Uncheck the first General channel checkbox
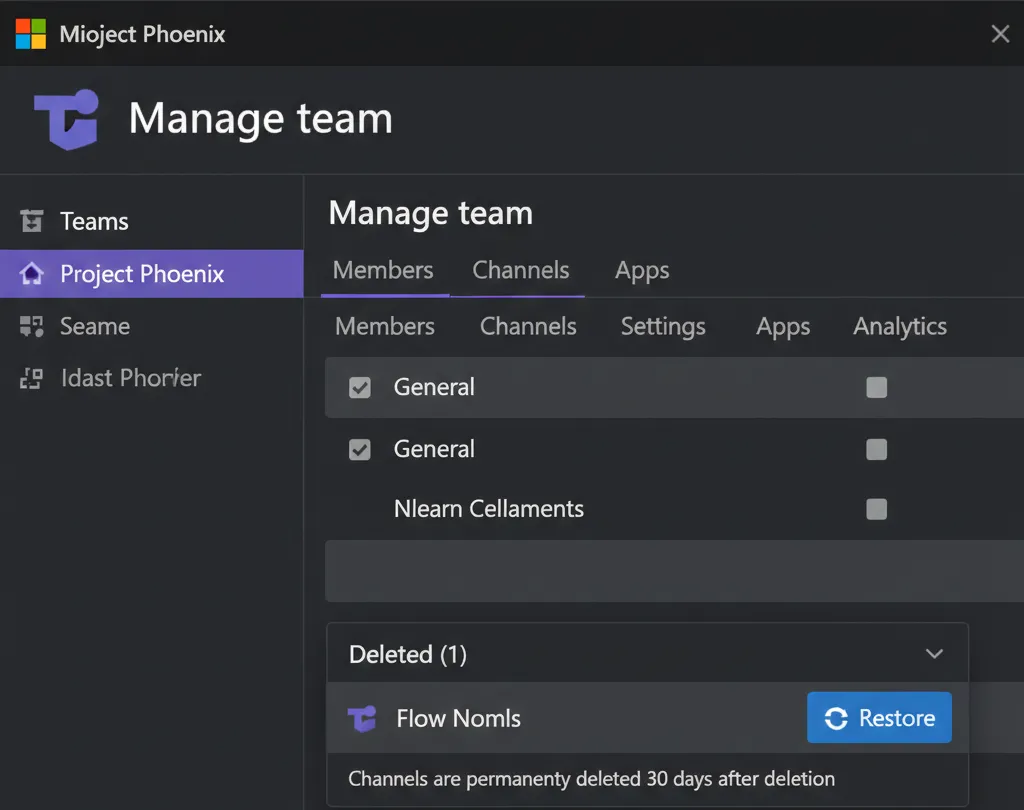 coord(359,388)
